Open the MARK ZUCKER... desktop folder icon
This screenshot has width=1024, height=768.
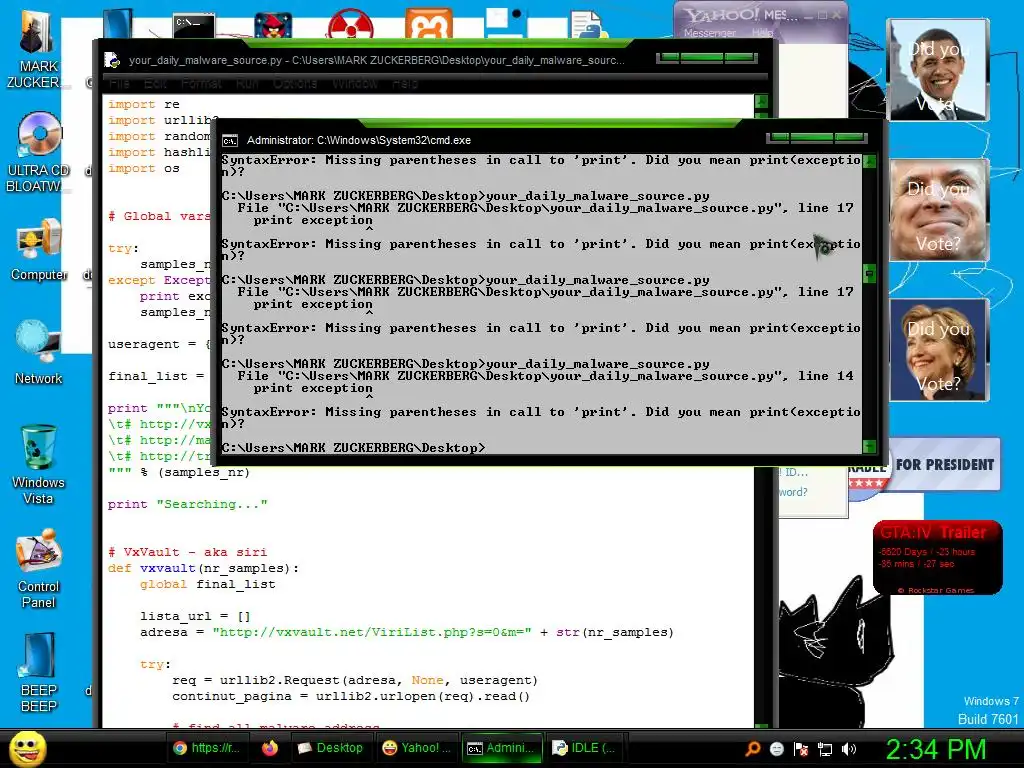[37, 49]
